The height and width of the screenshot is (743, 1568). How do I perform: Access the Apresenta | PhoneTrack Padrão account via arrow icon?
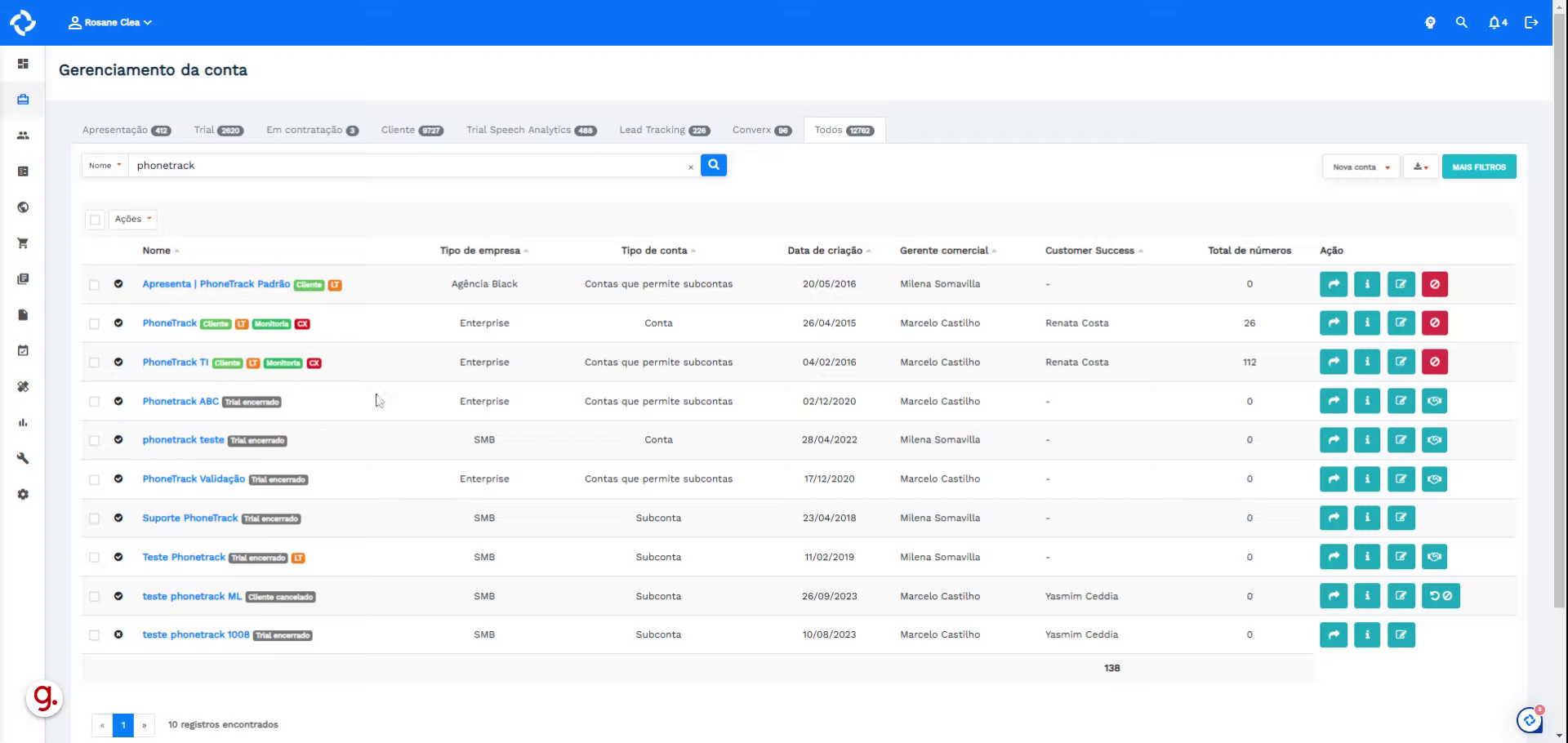click(x=1334, y=284)
